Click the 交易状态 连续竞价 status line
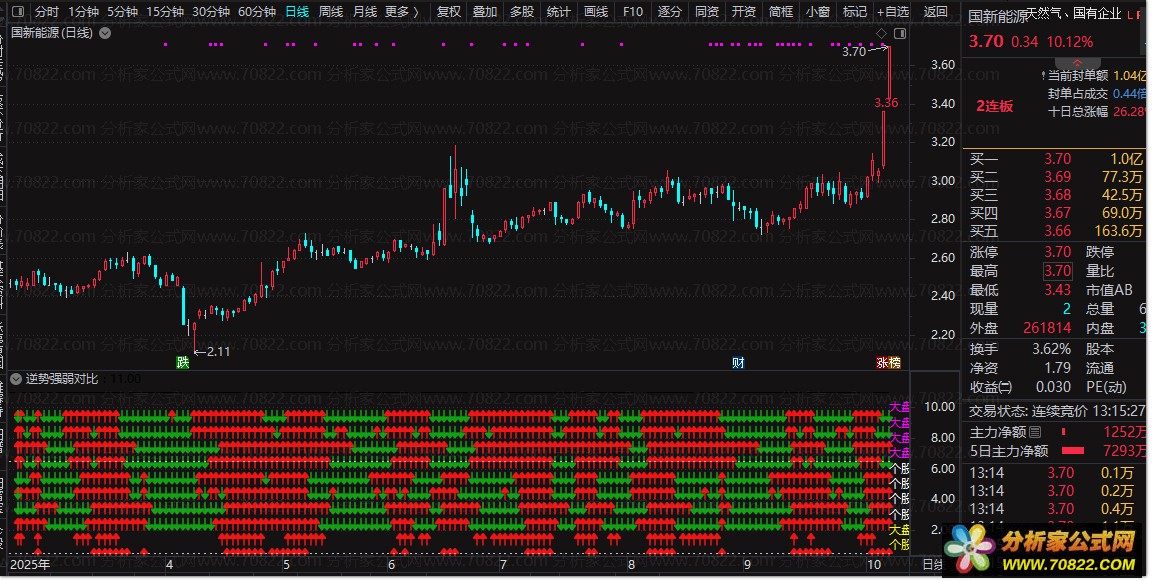The width and height of the screenshot is (1152, 581). (x=1057, y=411)
